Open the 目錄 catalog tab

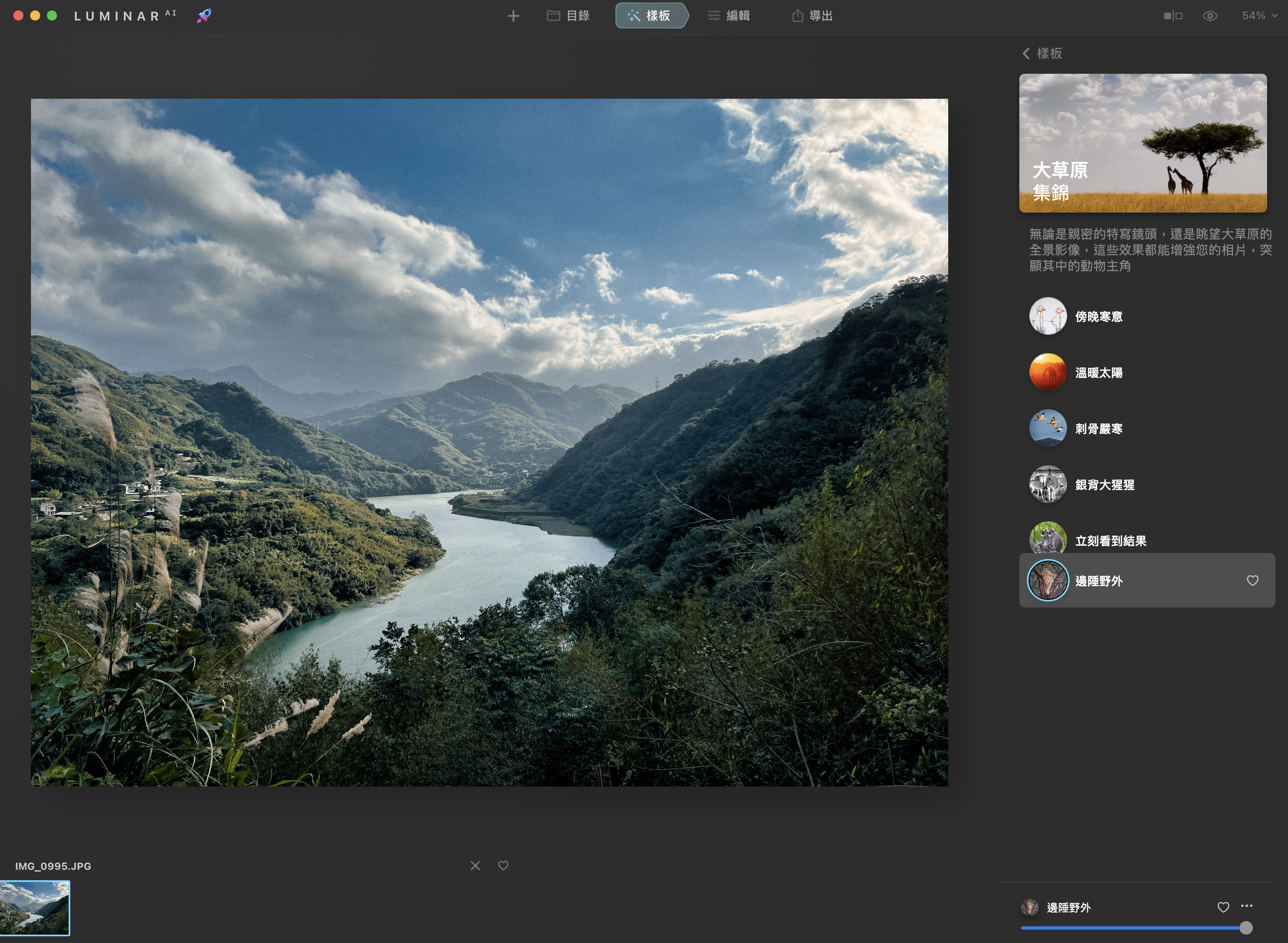(568, 16)
